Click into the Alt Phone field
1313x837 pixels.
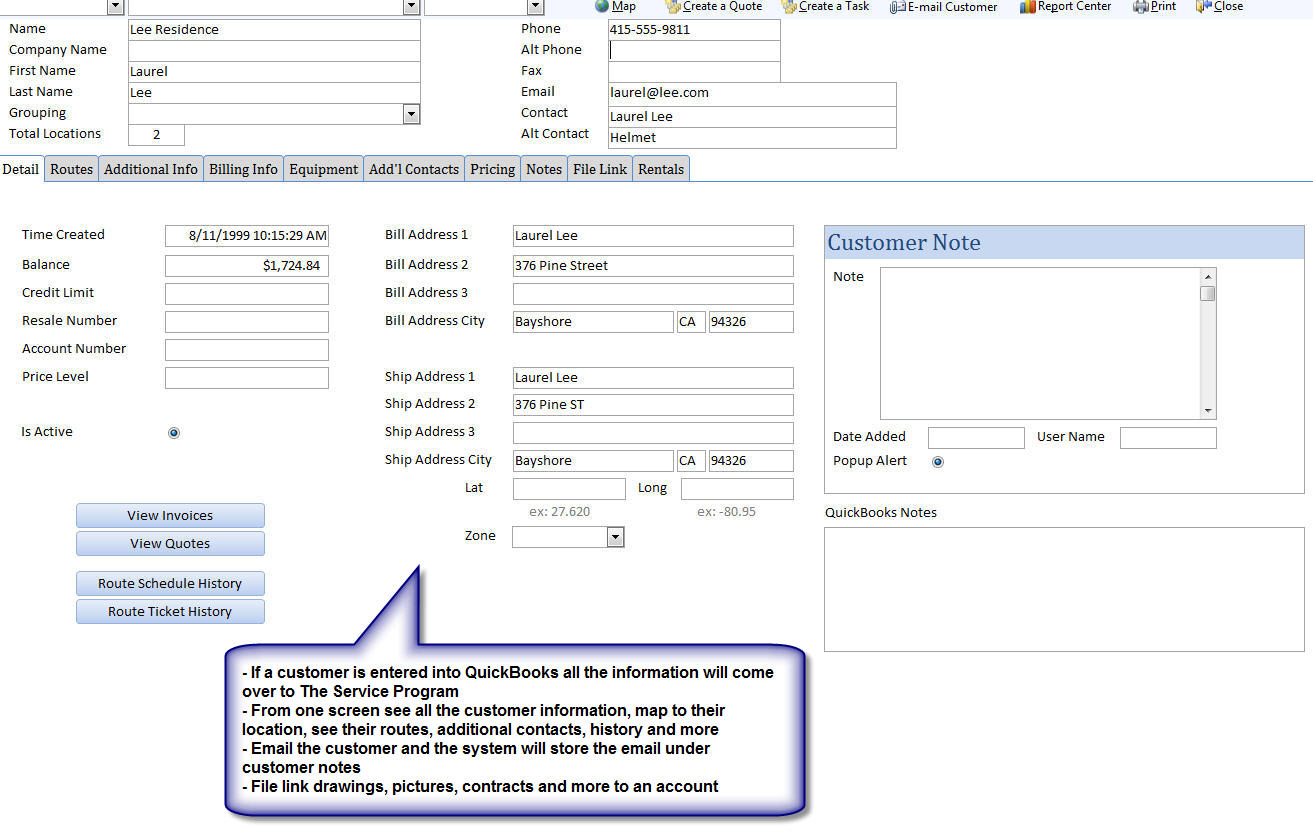tap(694, 50)
